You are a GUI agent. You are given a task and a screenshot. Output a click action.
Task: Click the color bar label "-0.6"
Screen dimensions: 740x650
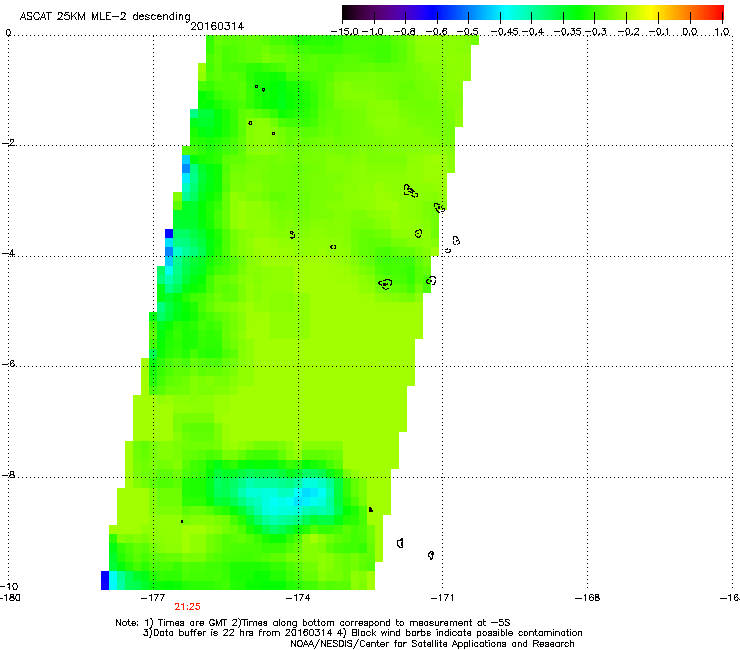(x=437, y=32)
